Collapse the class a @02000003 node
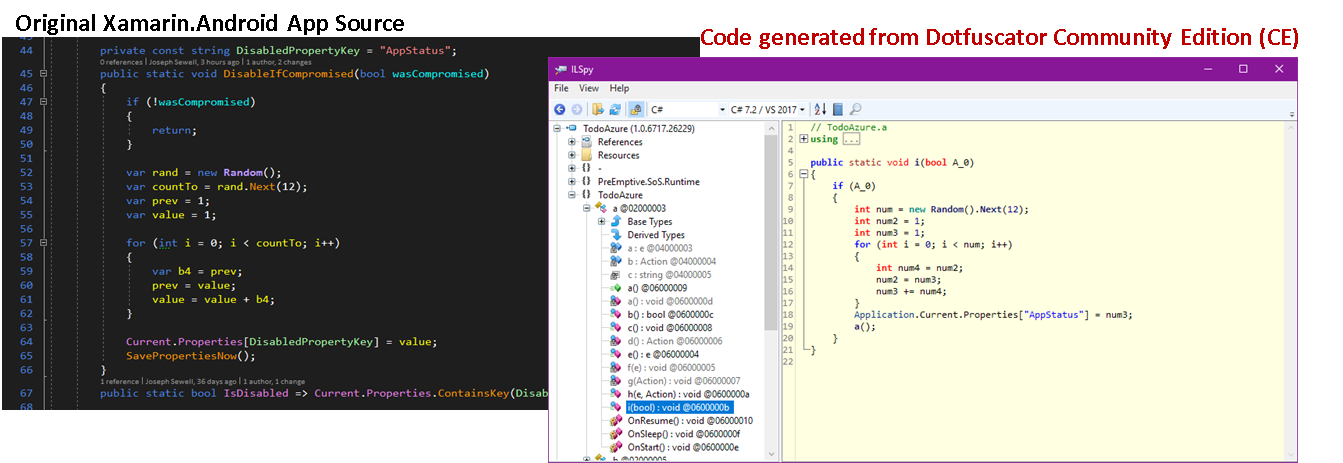The width and height of the screenshot is (1343, 463). [586, 208]
